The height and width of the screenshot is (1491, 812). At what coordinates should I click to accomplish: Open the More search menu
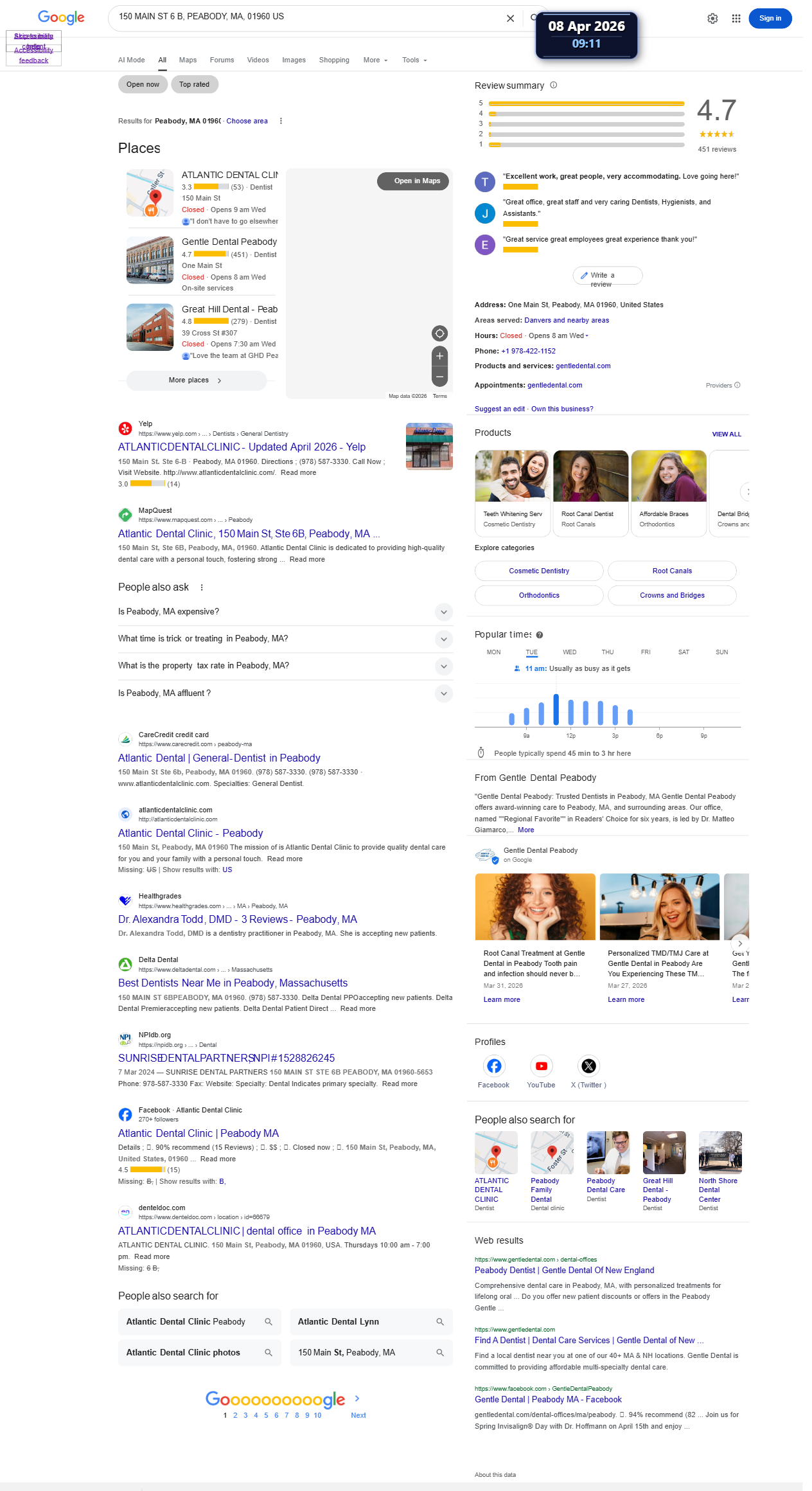[x=376, y=60]
